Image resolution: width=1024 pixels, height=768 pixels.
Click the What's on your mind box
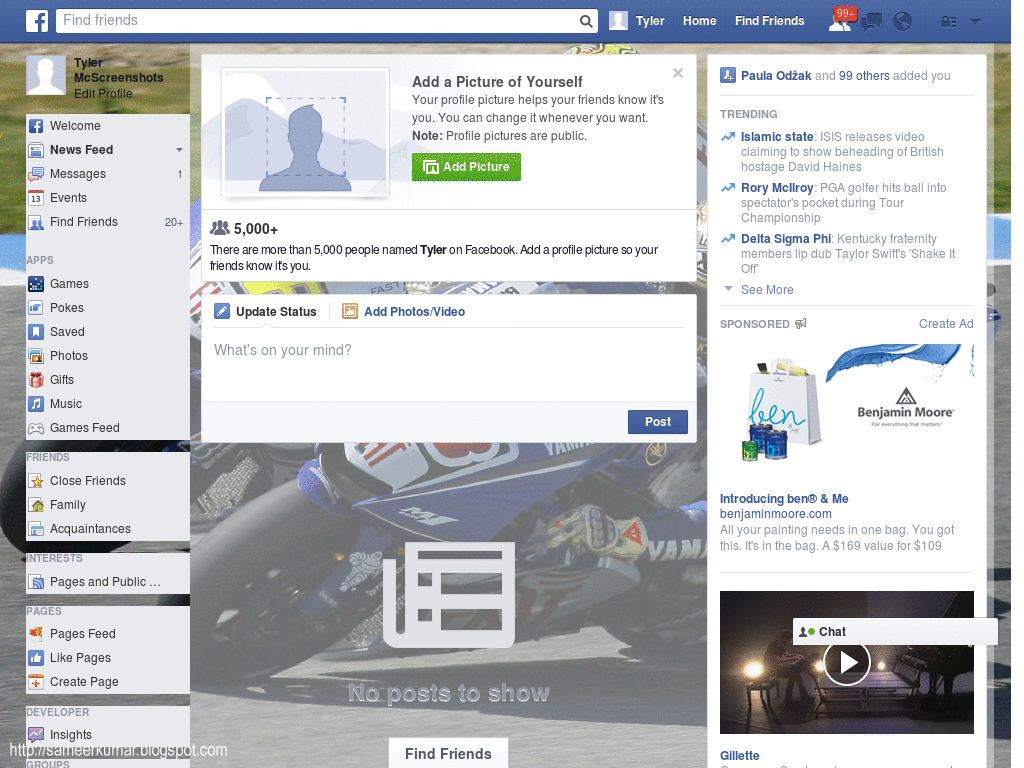(449, 364)
